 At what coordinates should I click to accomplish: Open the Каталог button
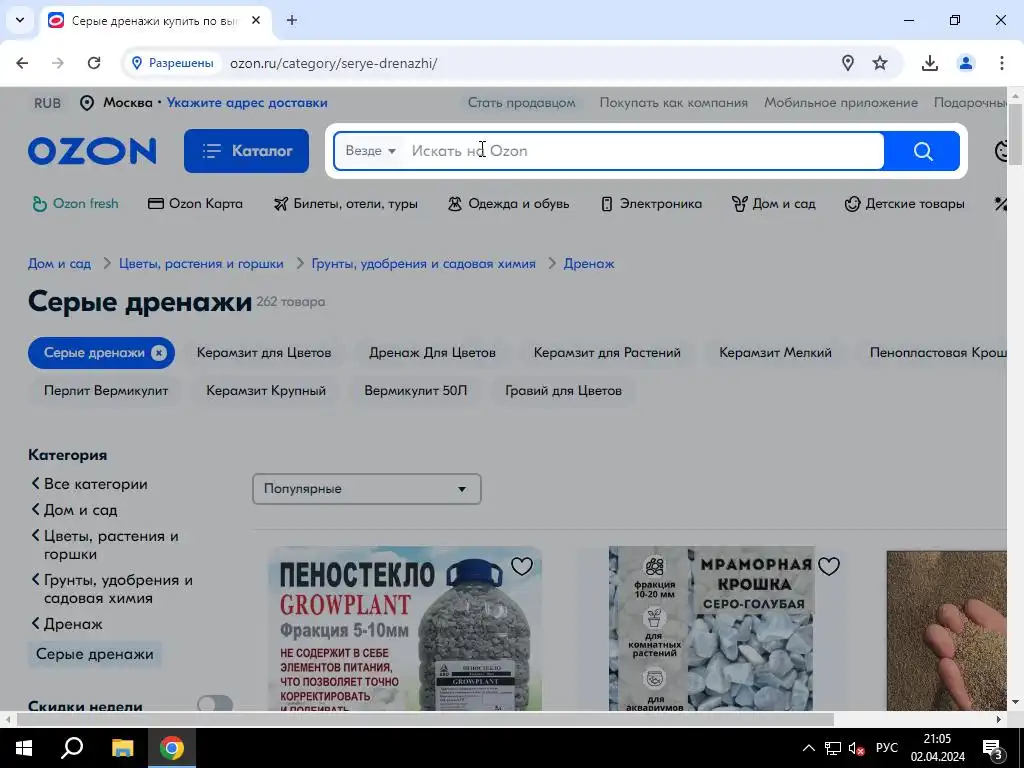(x=246, y=151)
